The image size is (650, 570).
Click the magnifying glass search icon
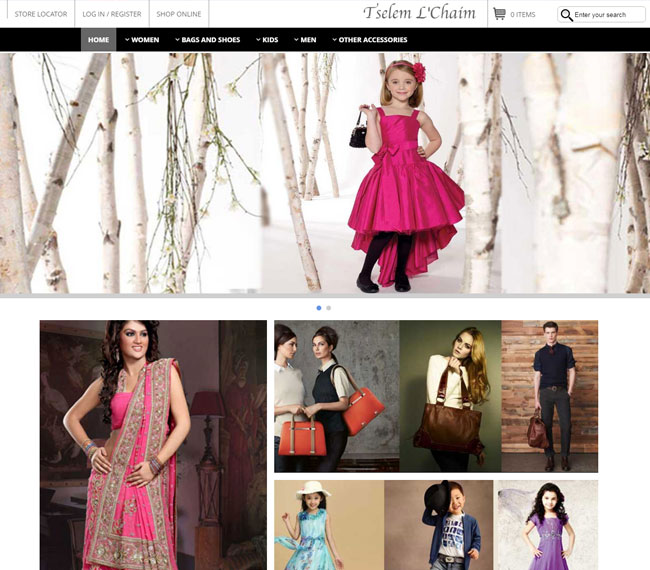point(567,15)
